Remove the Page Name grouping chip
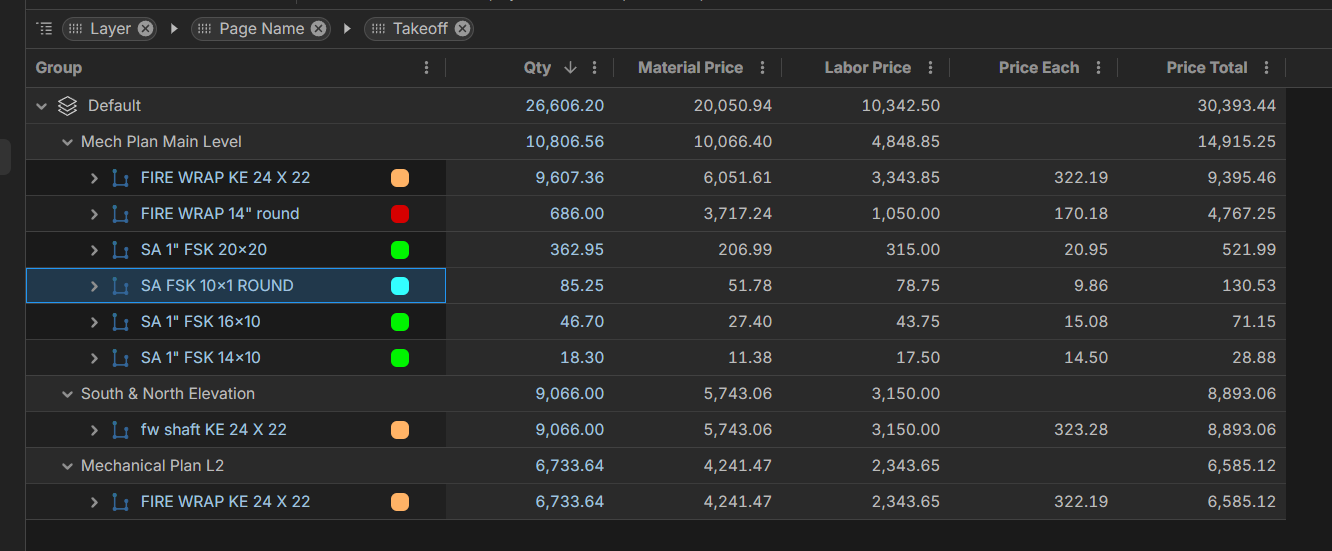1332x551 pixels. point(318,29)
